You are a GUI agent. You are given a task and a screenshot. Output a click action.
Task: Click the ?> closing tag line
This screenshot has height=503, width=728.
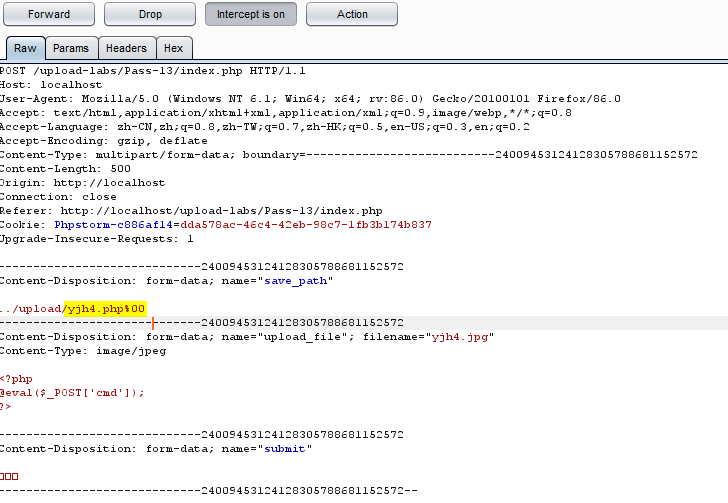pos(6,407)
